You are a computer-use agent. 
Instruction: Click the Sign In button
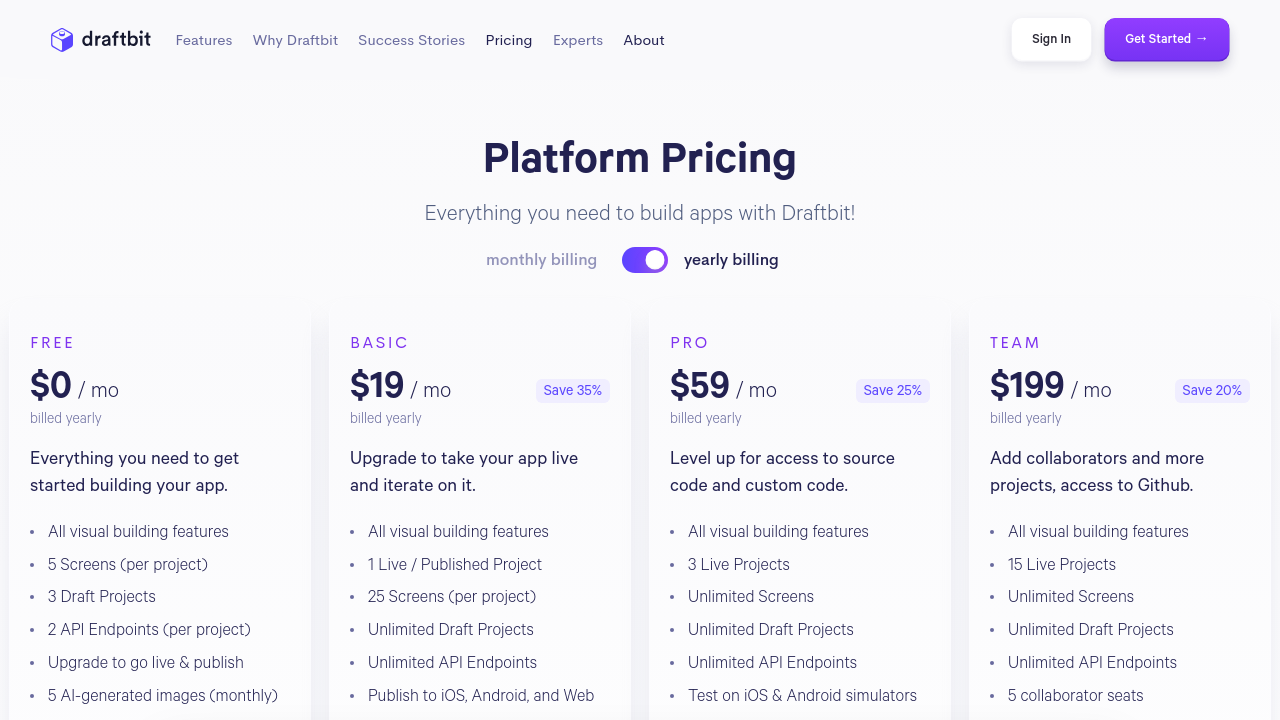tap(1051, 39)
